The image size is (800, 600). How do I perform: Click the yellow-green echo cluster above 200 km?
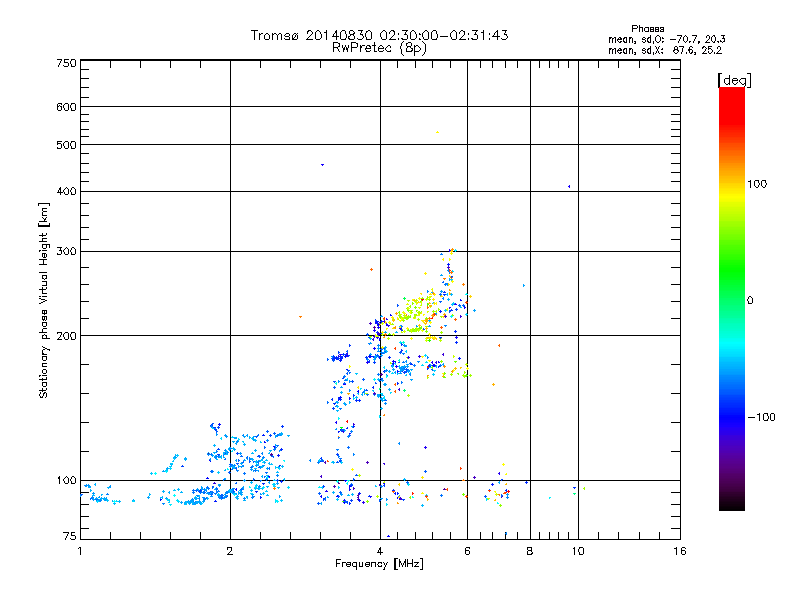pos(413,312)
